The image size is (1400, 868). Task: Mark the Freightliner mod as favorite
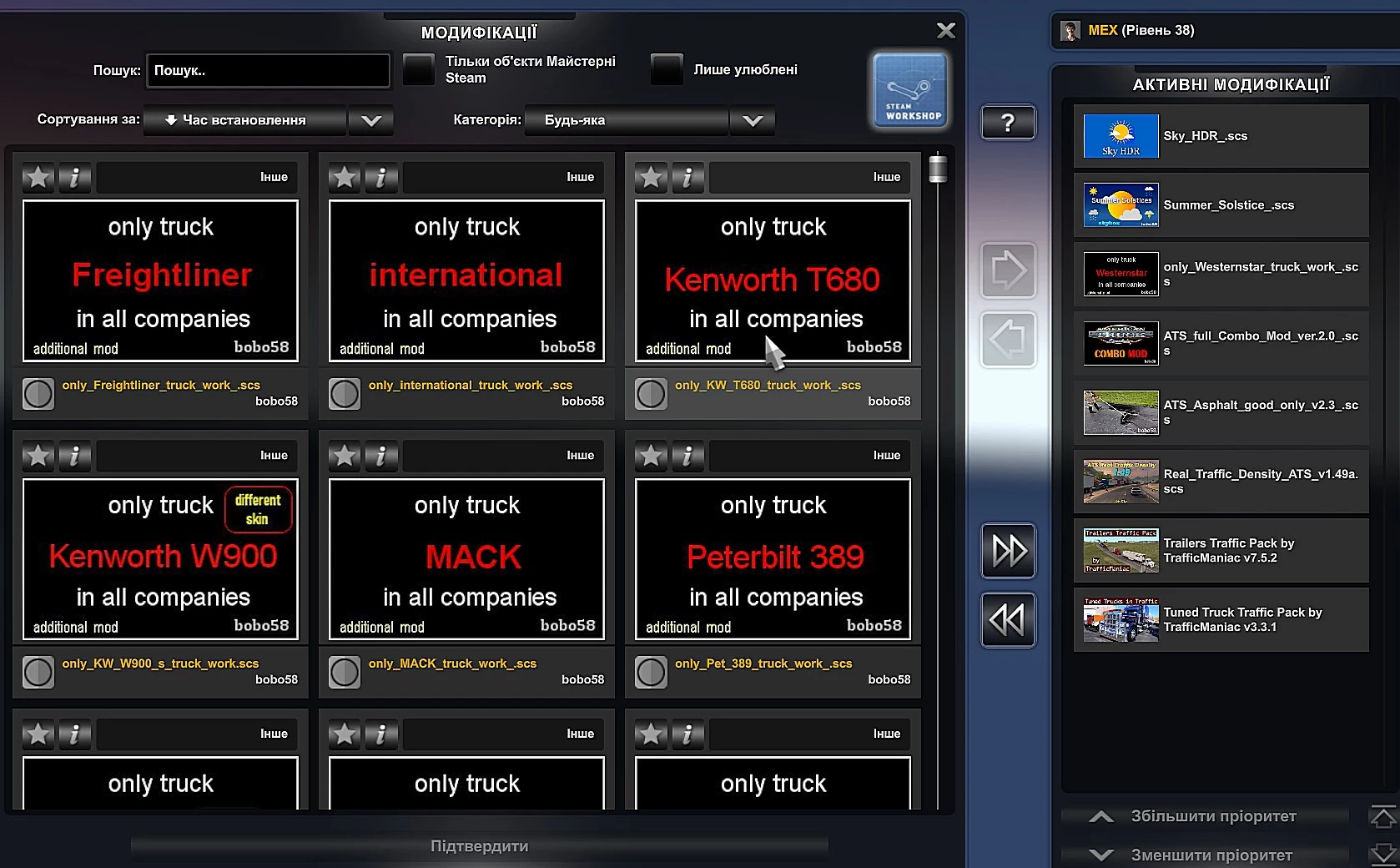[38, 178]
